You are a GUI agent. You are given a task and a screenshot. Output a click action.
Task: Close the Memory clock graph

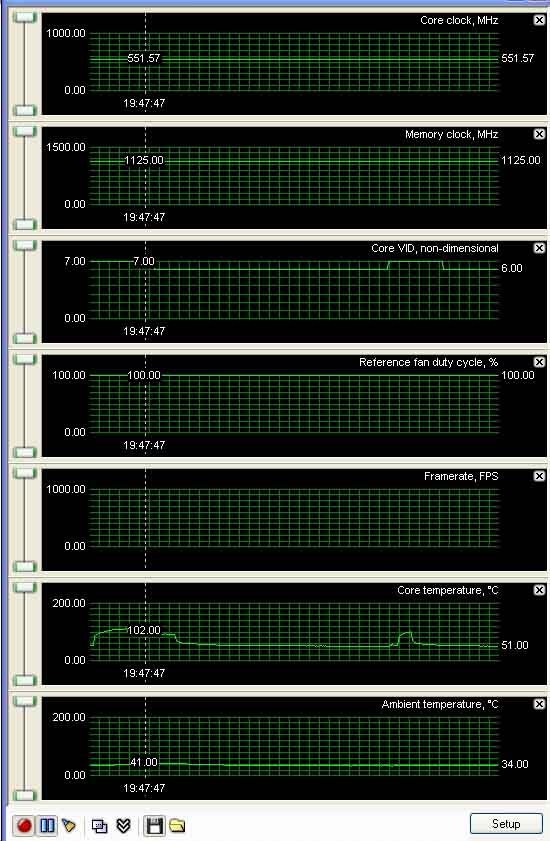tap(539, 134)
